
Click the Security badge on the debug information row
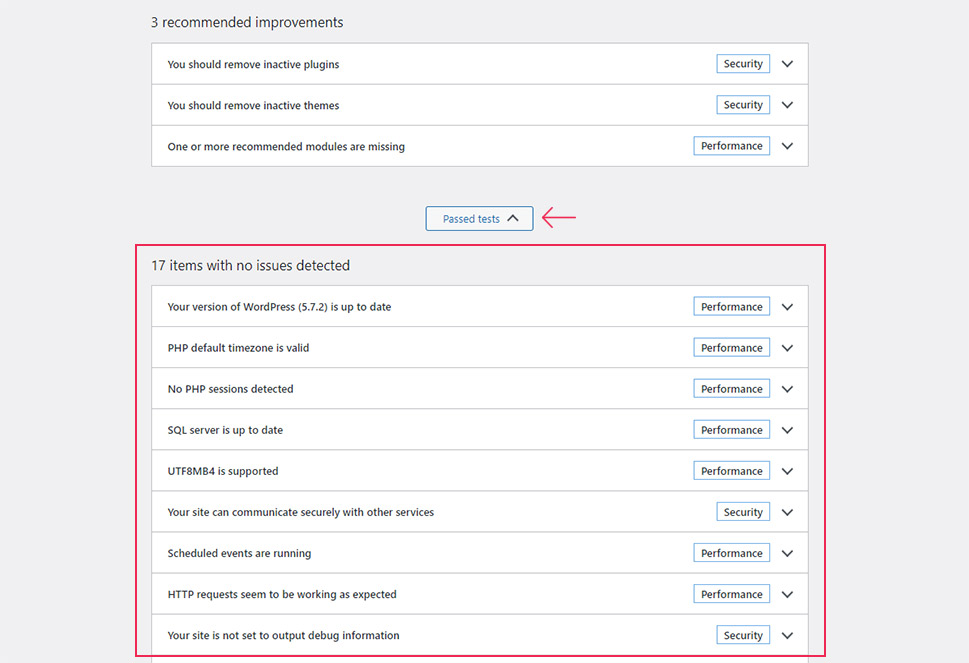click(743, 635)
